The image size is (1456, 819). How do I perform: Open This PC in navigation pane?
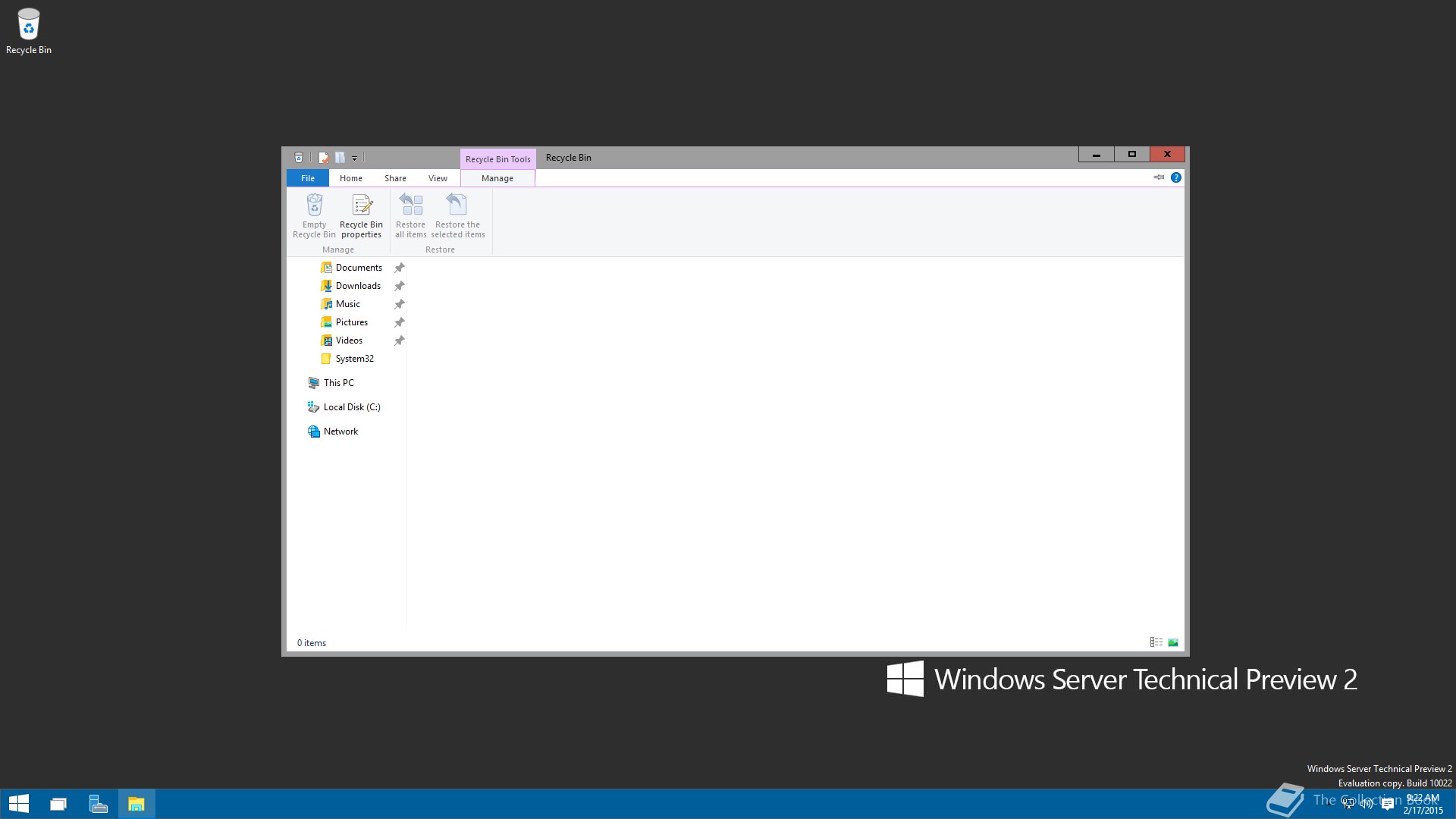[x=338, y=383]
